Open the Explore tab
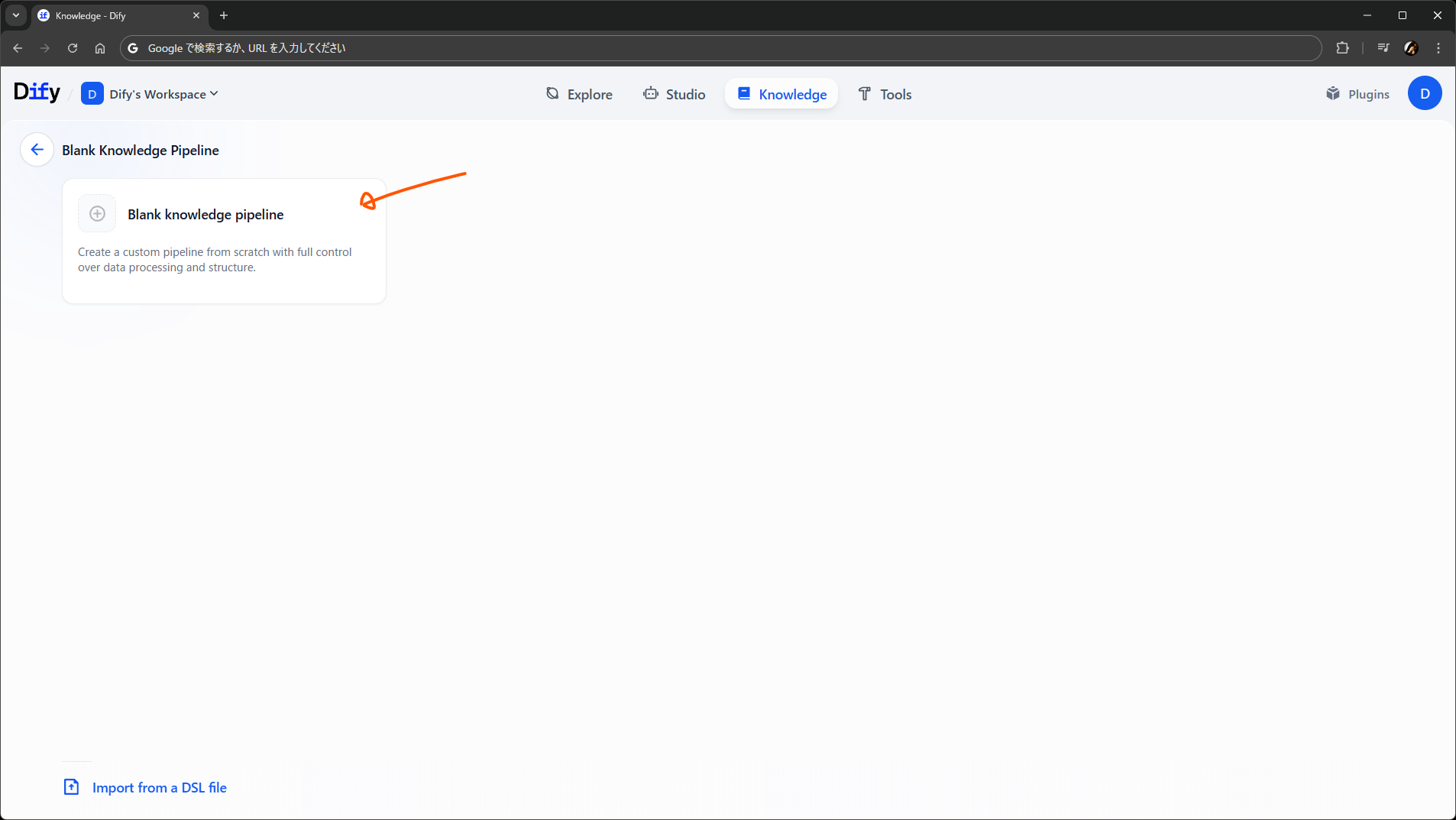 coord(579,94)
